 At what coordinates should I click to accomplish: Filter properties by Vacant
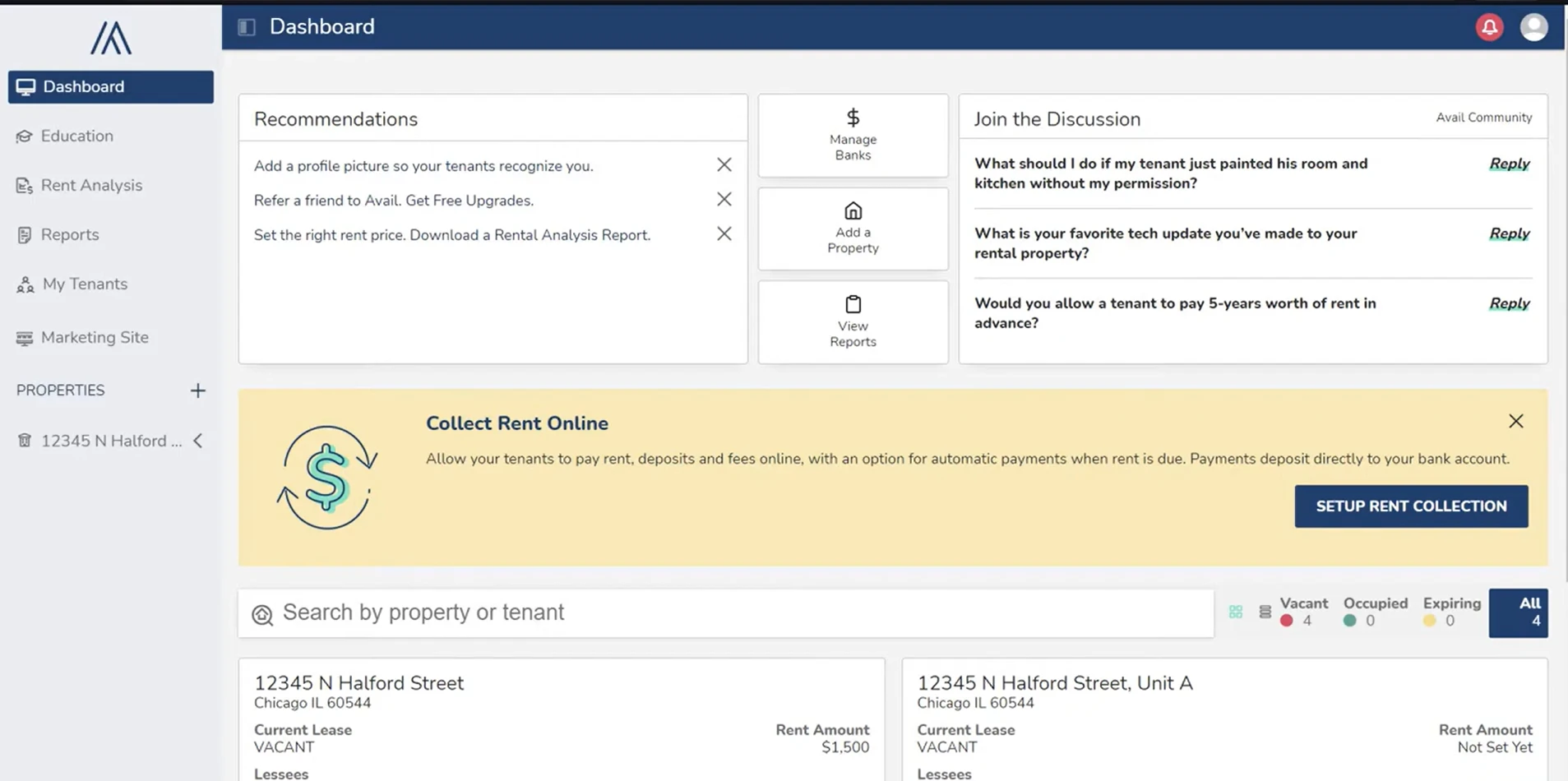click(x=1303, y=612)
